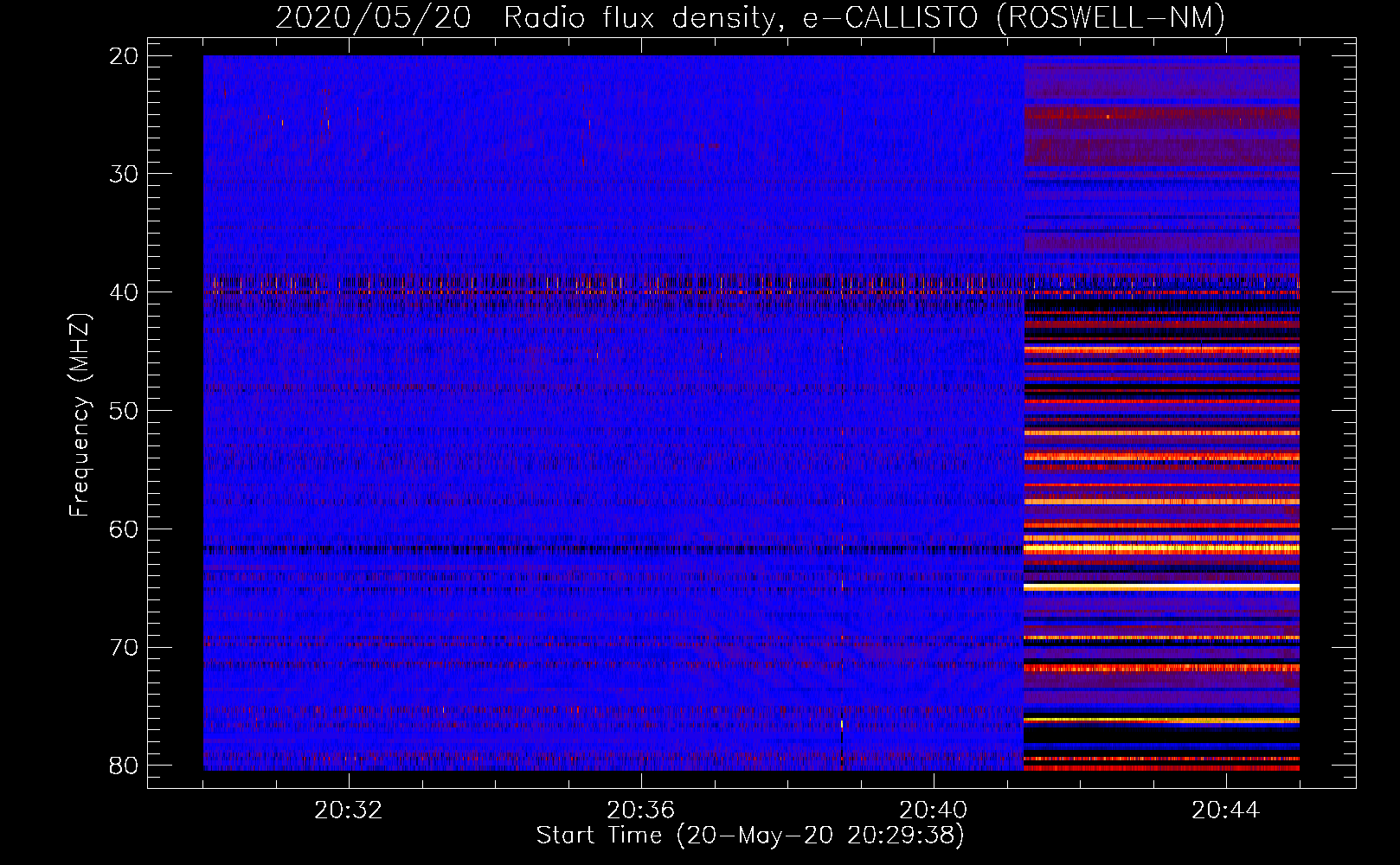Click the 'Frequency (MHZ)' axis label
Image resolution: width=1400 pixels, height=865 pixels.
tap(80, 415)
